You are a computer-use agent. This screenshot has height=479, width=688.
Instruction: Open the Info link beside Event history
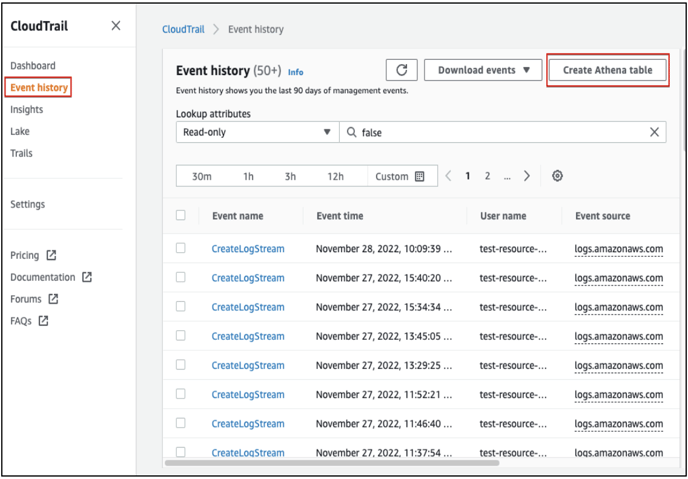[296, 72]
